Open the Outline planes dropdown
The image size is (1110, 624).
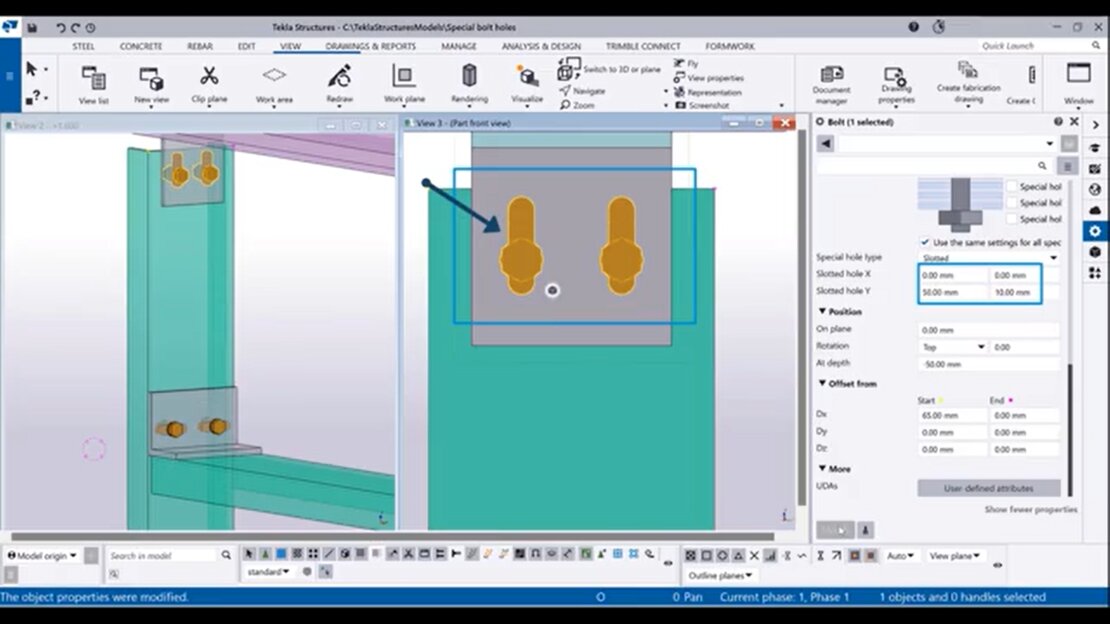point(719,575)
